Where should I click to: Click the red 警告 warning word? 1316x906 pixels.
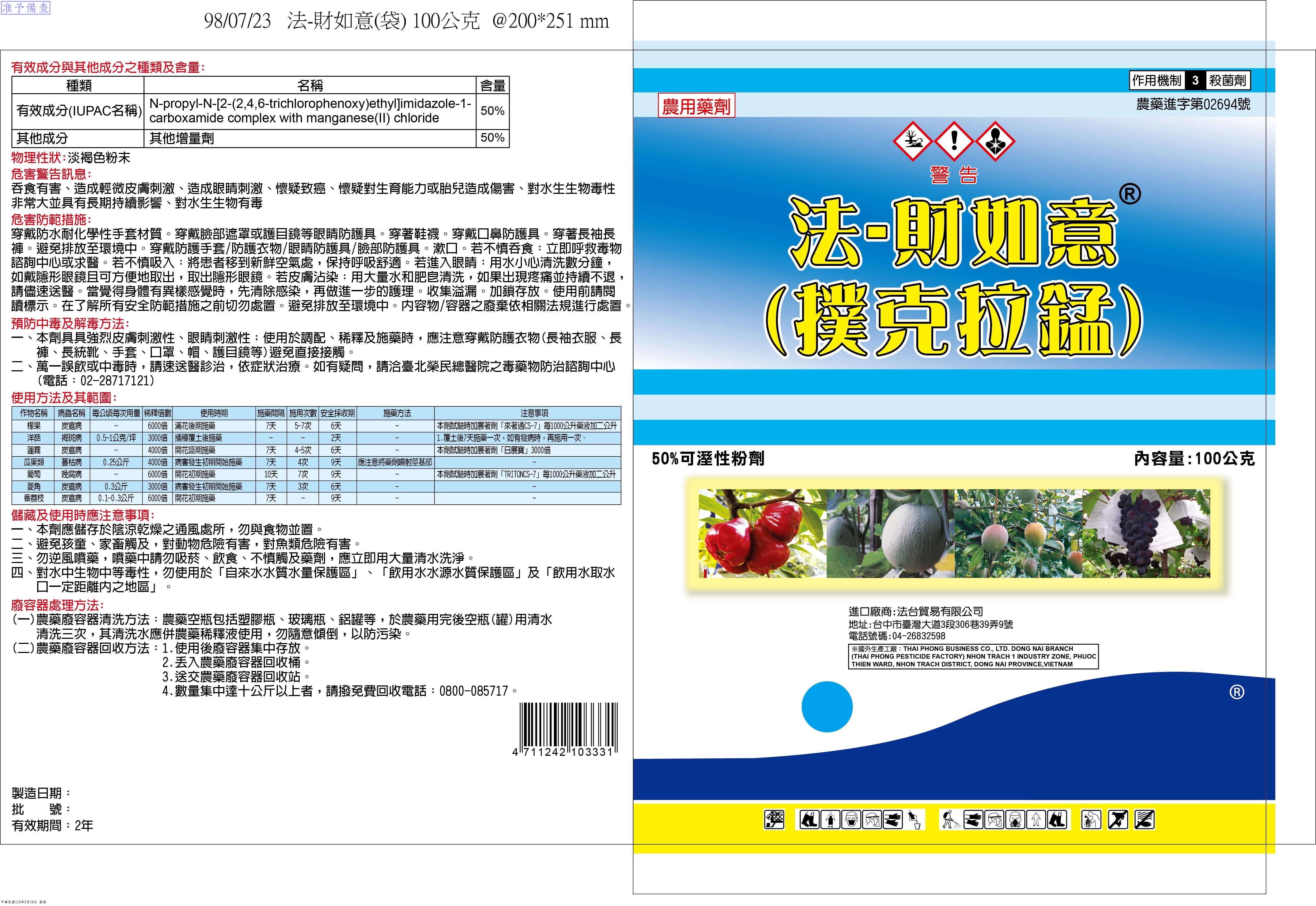pos(954,175)
